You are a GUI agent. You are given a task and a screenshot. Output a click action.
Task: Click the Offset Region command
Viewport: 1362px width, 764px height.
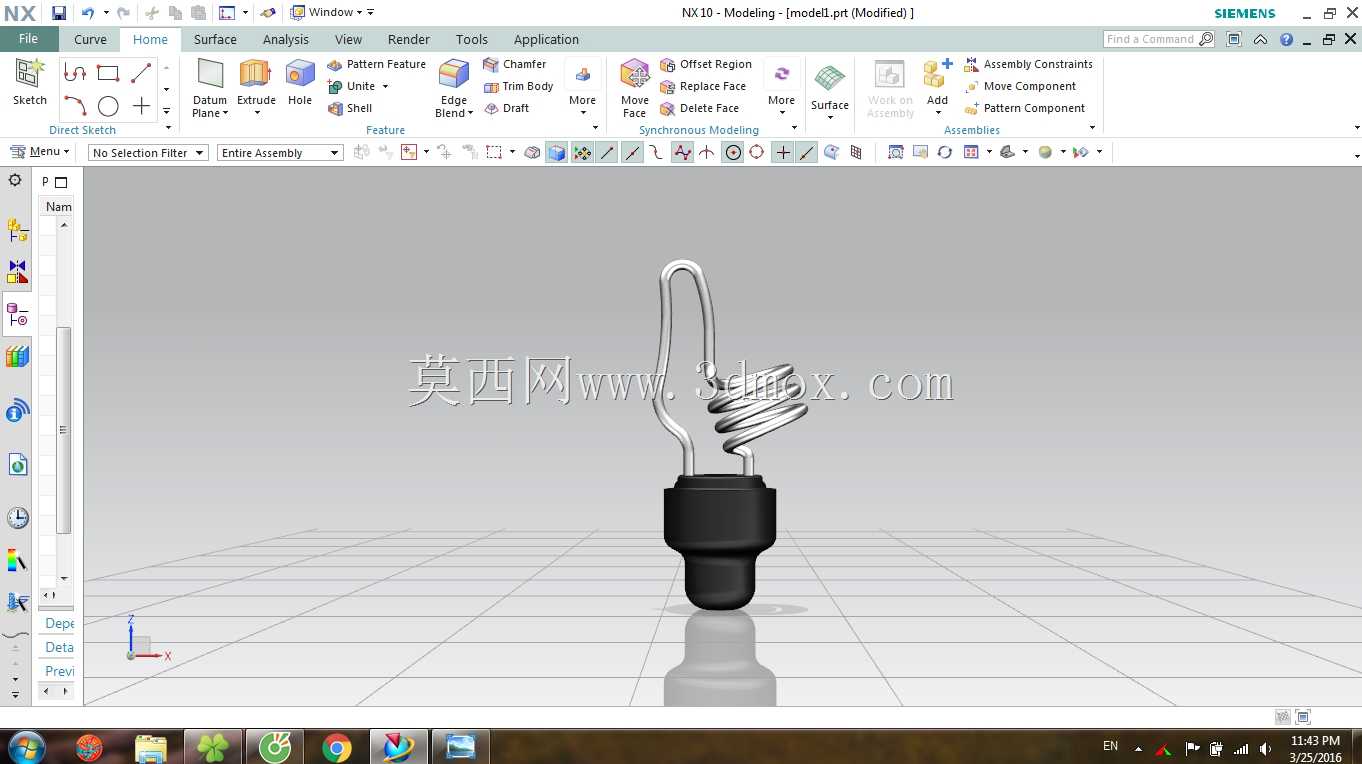pos(706,64)
